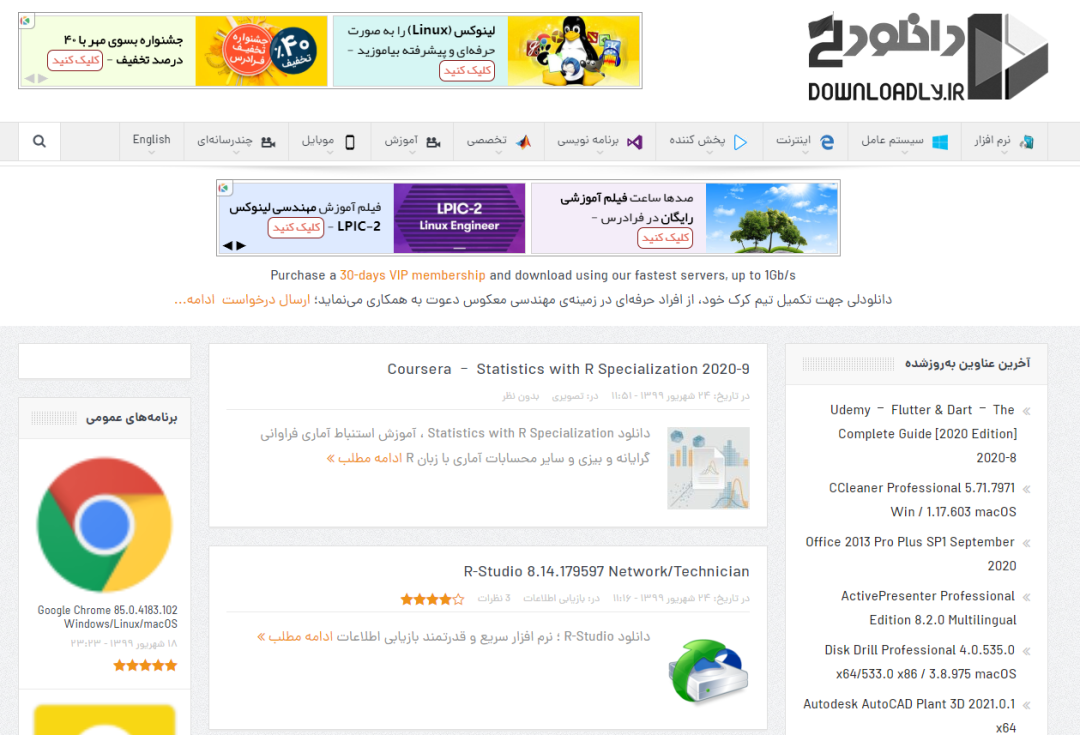
Task: Click the next arrow on the middle ad banner
Action: tap(241, 245)
